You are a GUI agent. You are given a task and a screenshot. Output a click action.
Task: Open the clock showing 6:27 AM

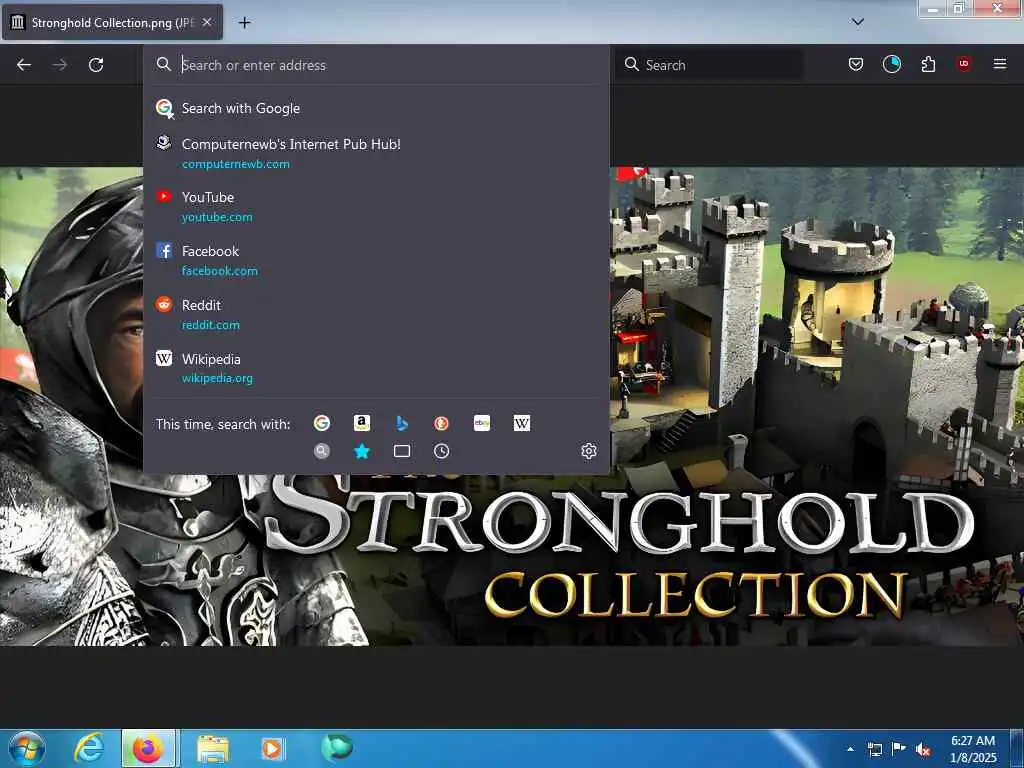tap(974, 749)
